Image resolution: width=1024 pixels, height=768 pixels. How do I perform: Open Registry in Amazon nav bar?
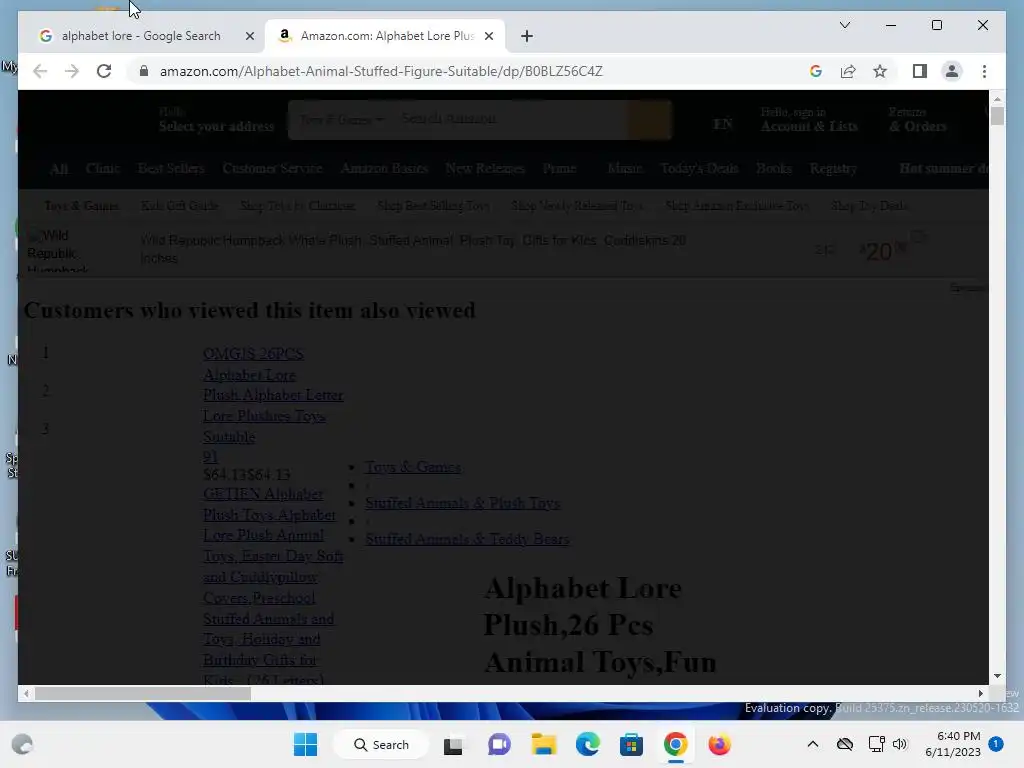(x=833, y=168)
